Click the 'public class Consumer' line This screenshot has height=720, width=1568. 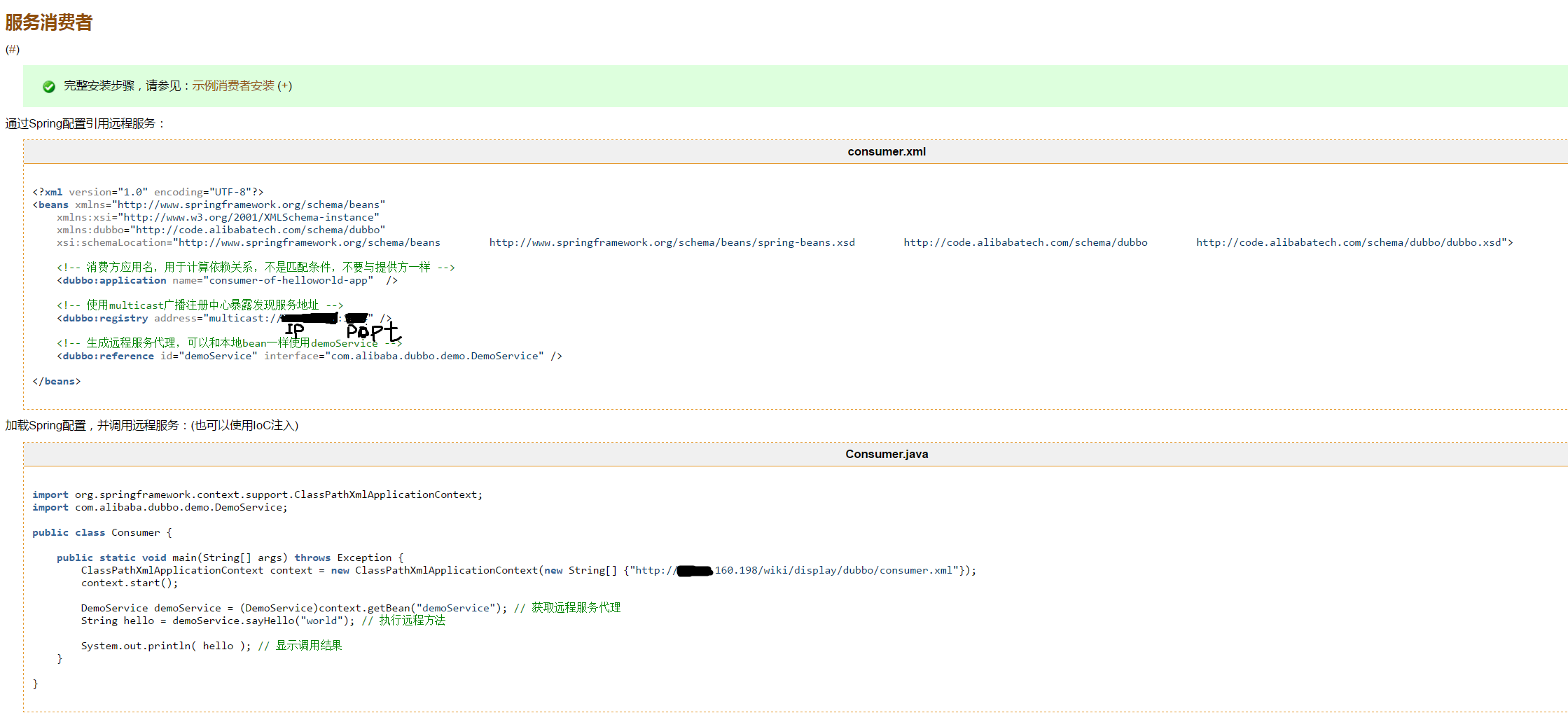(x=102, y=532)
